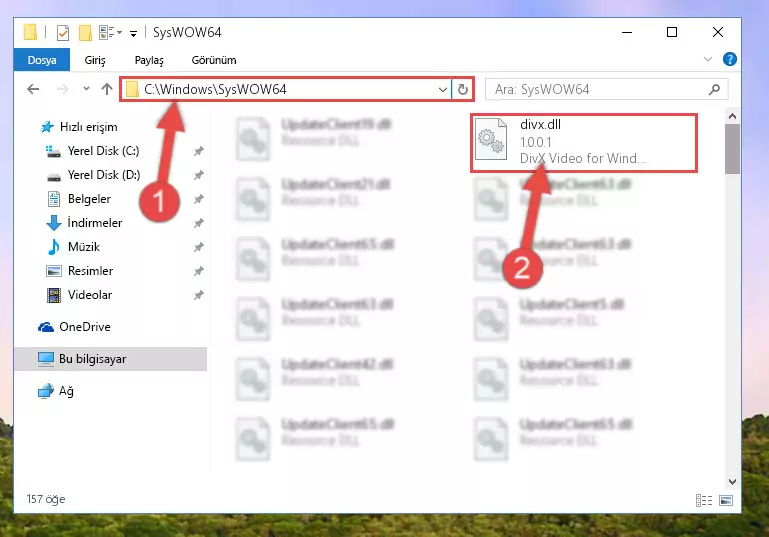Click the pin icon next to Yerel Disk (D:)

[199, 175]
